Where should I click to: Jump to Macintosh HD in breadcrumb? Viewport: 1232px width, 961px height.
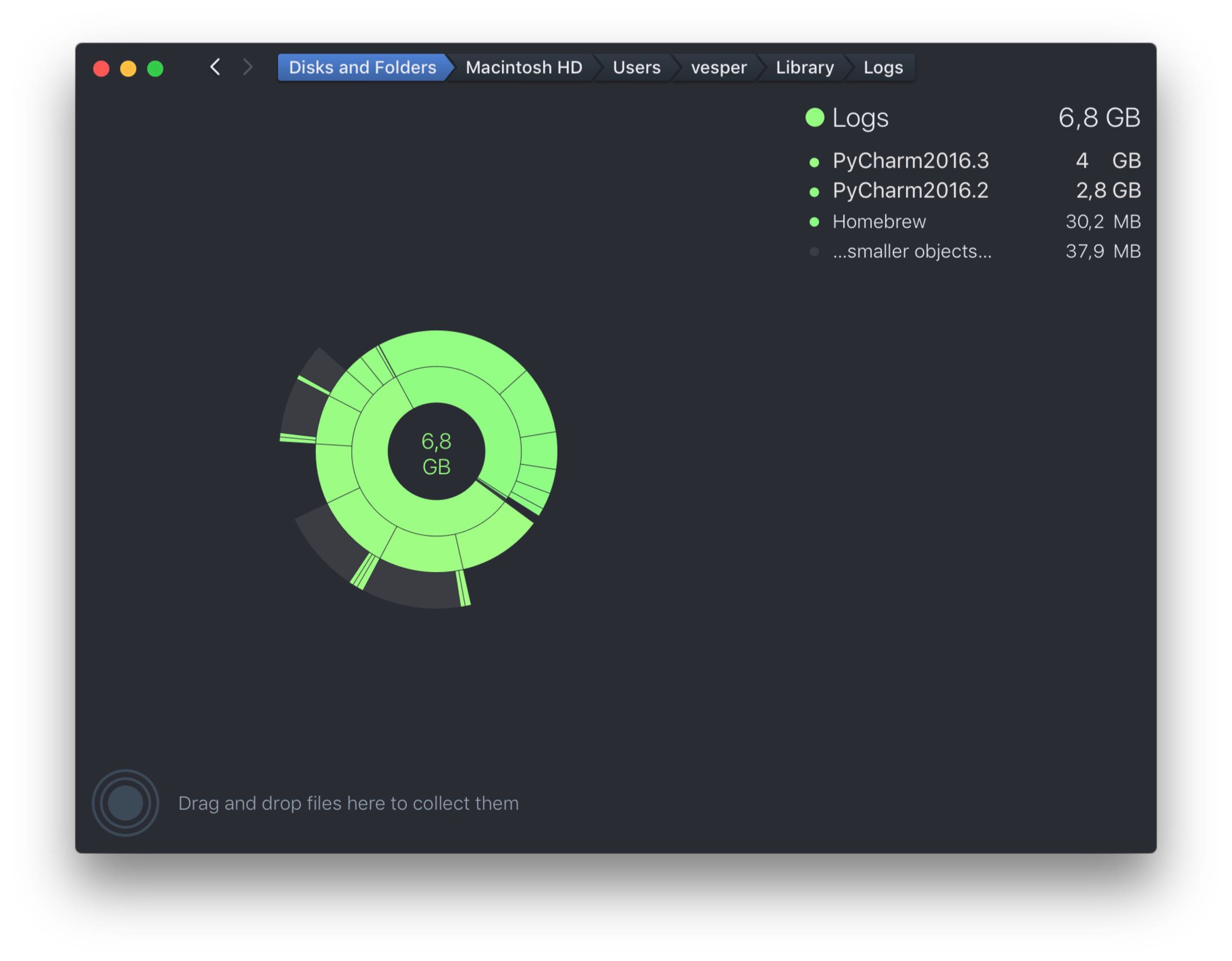[524, 68]
